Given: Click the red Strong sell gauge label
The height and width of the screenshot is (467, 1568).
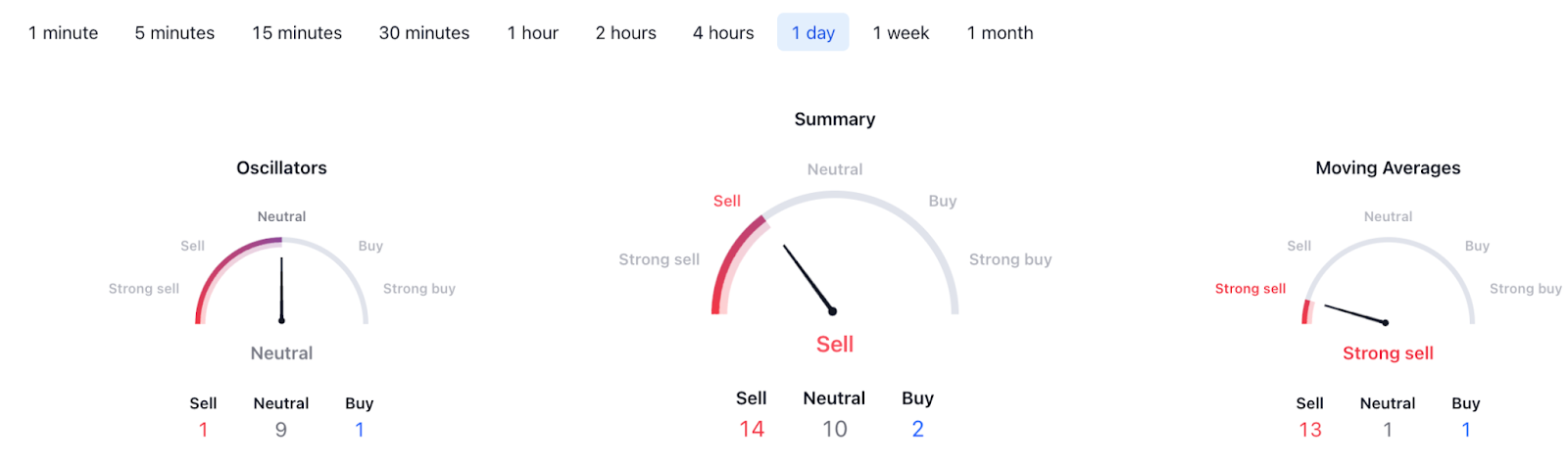Looking at the screenshot, I should (1249, 289).
